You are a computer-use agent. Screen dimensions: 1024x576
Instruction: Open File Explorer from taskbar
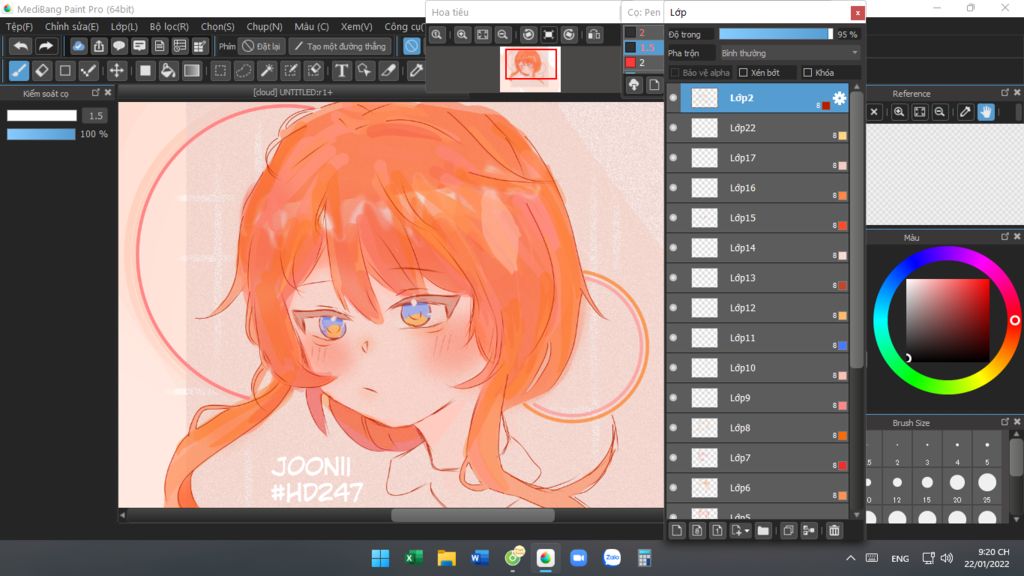click(447, 558)
